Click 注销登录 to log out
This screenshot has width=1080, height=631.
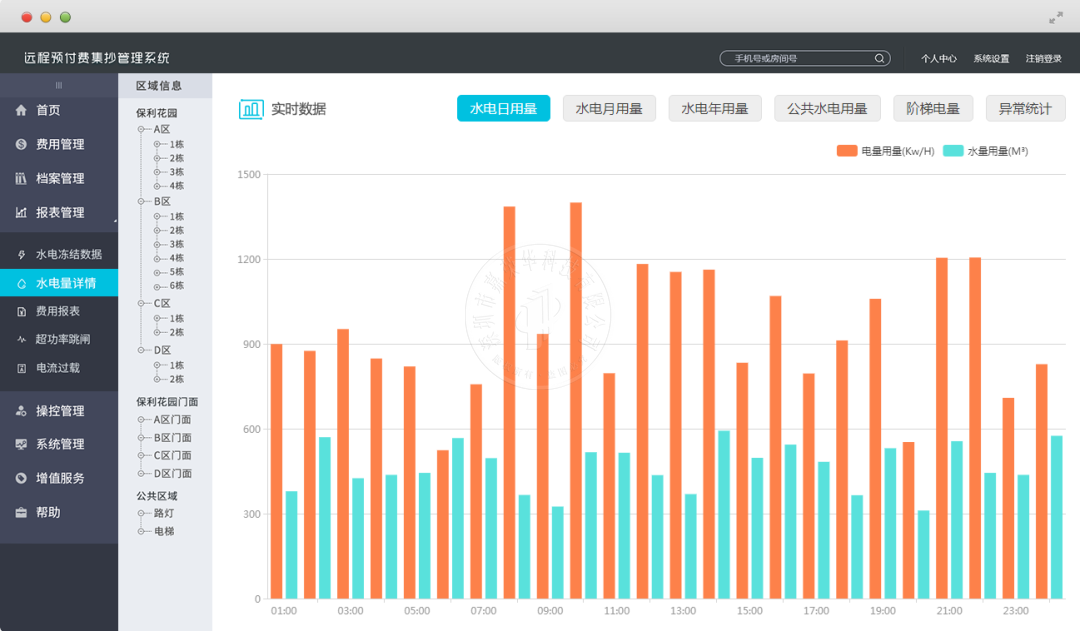tap(1043, 59)
